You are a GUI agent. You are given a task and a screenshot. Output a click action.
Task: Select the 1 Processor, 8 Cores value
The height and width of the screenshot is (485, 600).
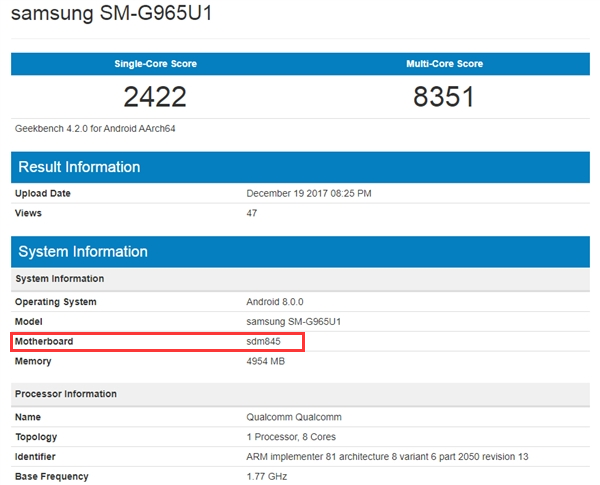click(291, 437)
